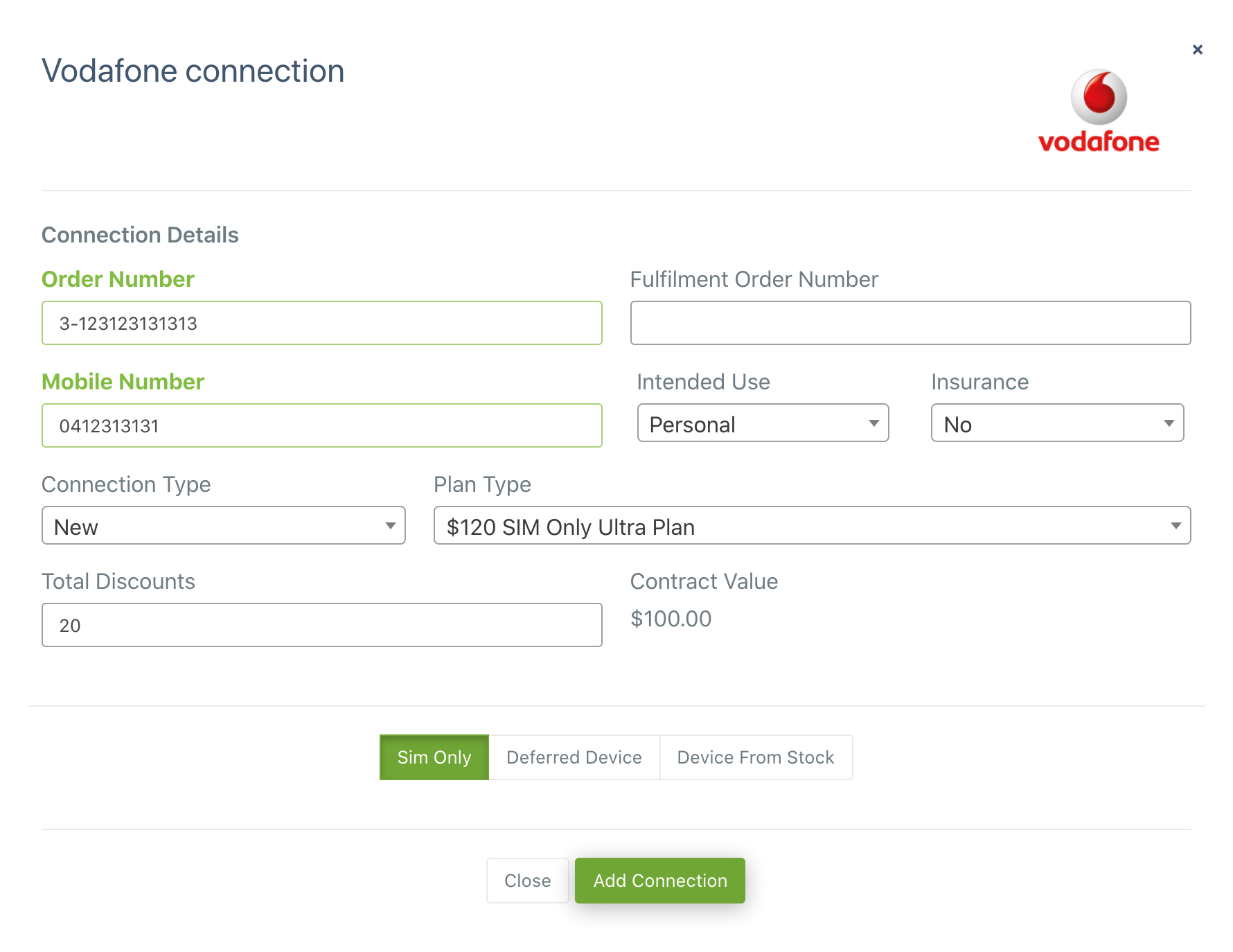Screen dimensions: 1233x952
Task: Click the Total Discounts input field
Action: point(322,625)
